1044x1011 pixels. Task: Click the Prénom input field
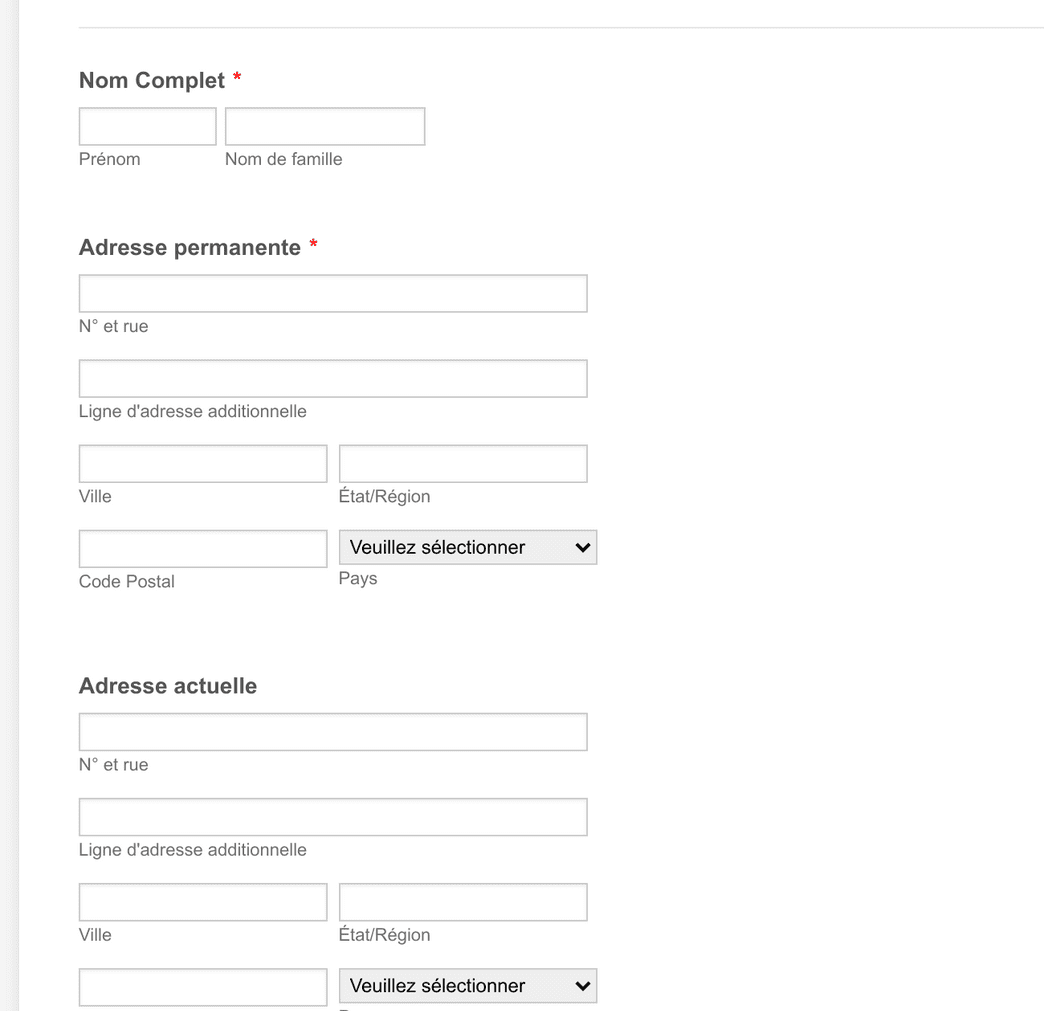(x=147, y=127)
